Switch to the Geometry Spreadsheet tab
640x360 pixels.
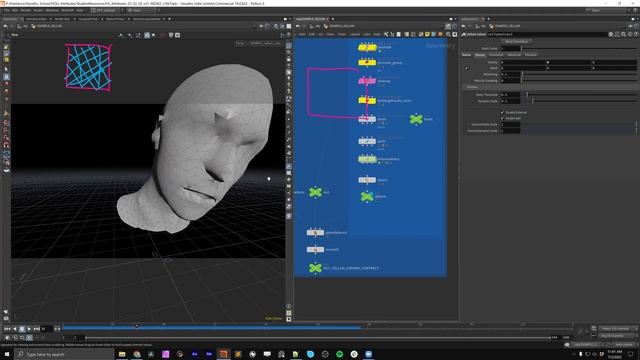coord(147,19)
